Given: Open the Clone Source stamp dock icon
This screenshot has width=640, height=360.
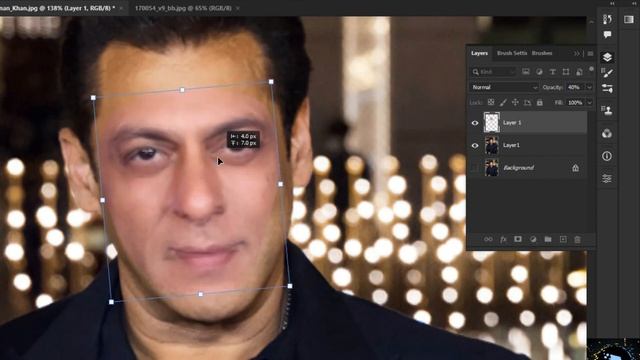Looking at the screenshot, I should point(607,110).
